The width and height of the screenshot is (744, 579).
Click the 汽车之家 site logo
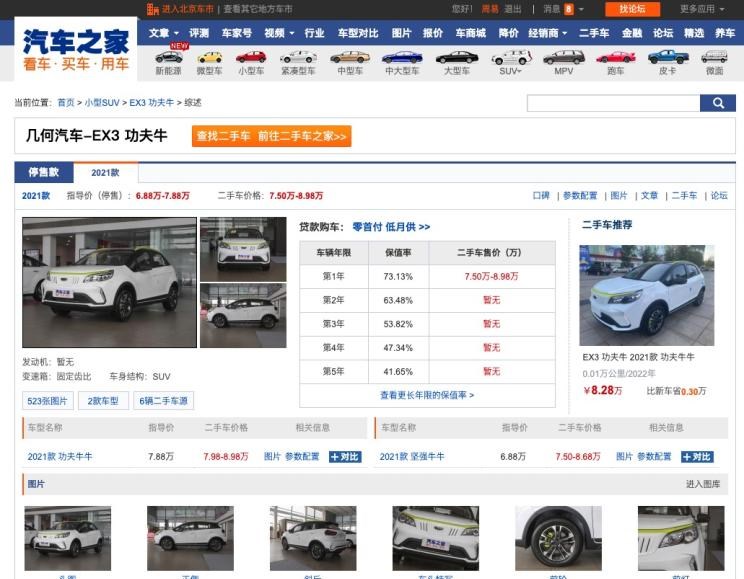pyautogui.click(x=76, y=49)
